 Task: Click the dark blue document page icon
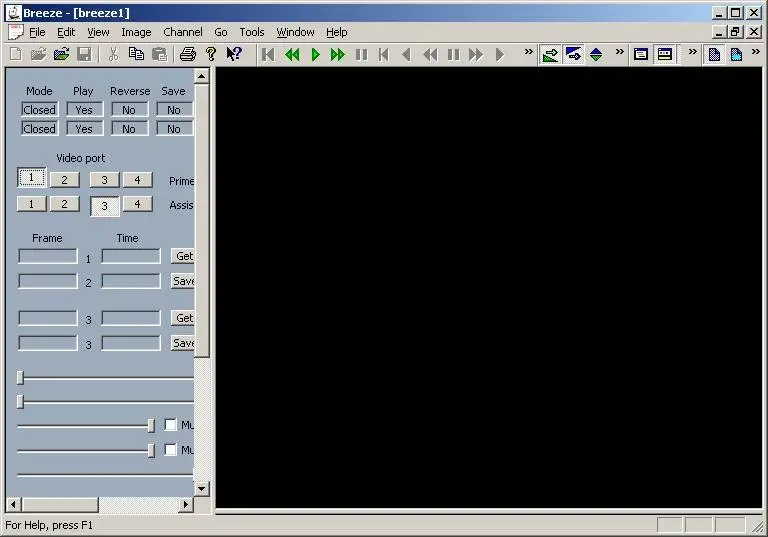[x=714, y=54]
